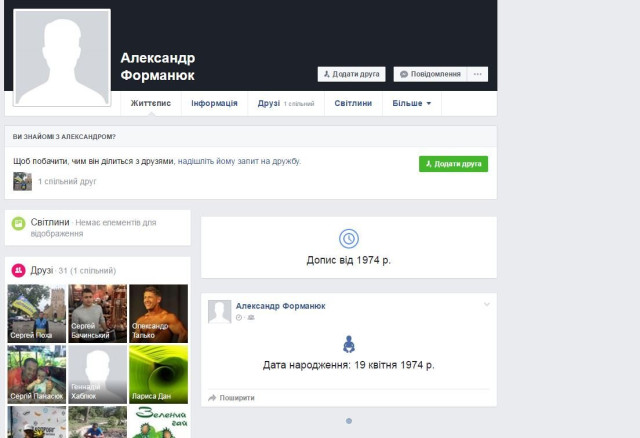Click the Повідомлення button on cover
This screenshot has height=438, width=640.
click(x=429, y=74)
